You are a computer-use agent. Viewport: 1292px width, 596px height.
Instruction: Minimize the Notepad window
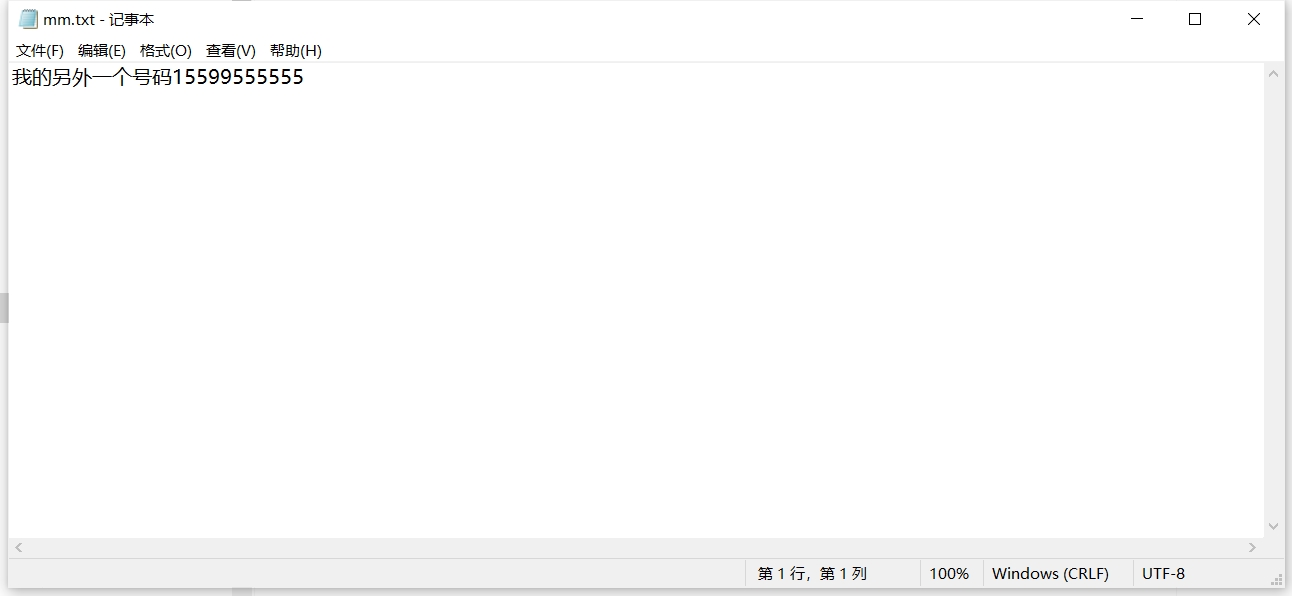(1137, 19)
